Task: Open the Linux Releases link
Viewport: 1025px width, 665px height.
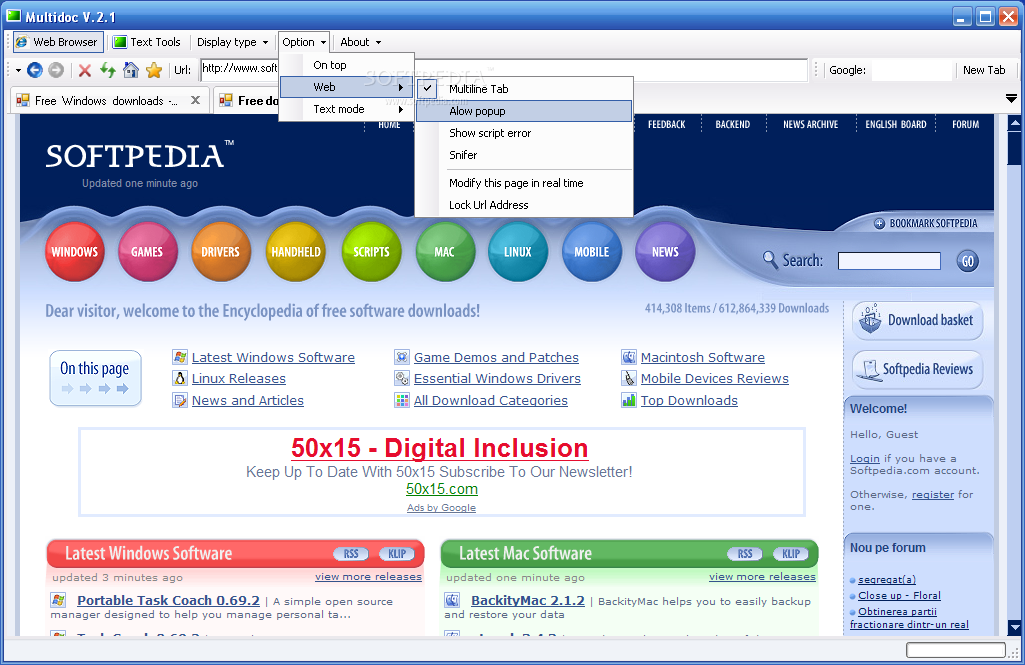Action: [x=239, y=379]
